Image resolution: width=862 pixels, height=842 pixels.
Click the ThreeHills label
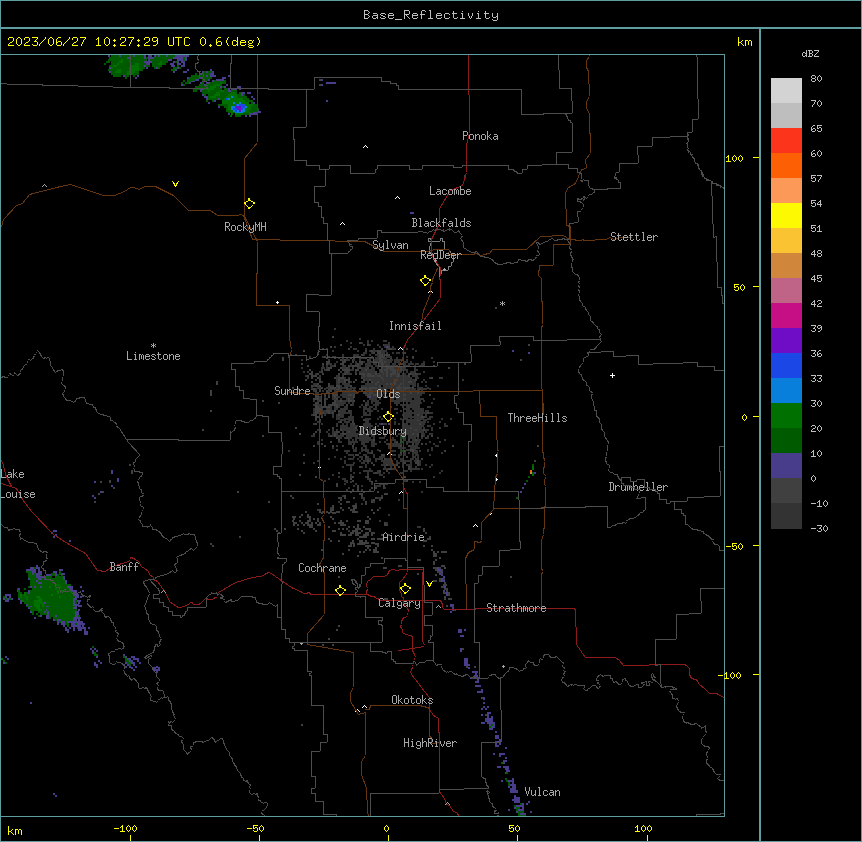(x=537, y=418)
